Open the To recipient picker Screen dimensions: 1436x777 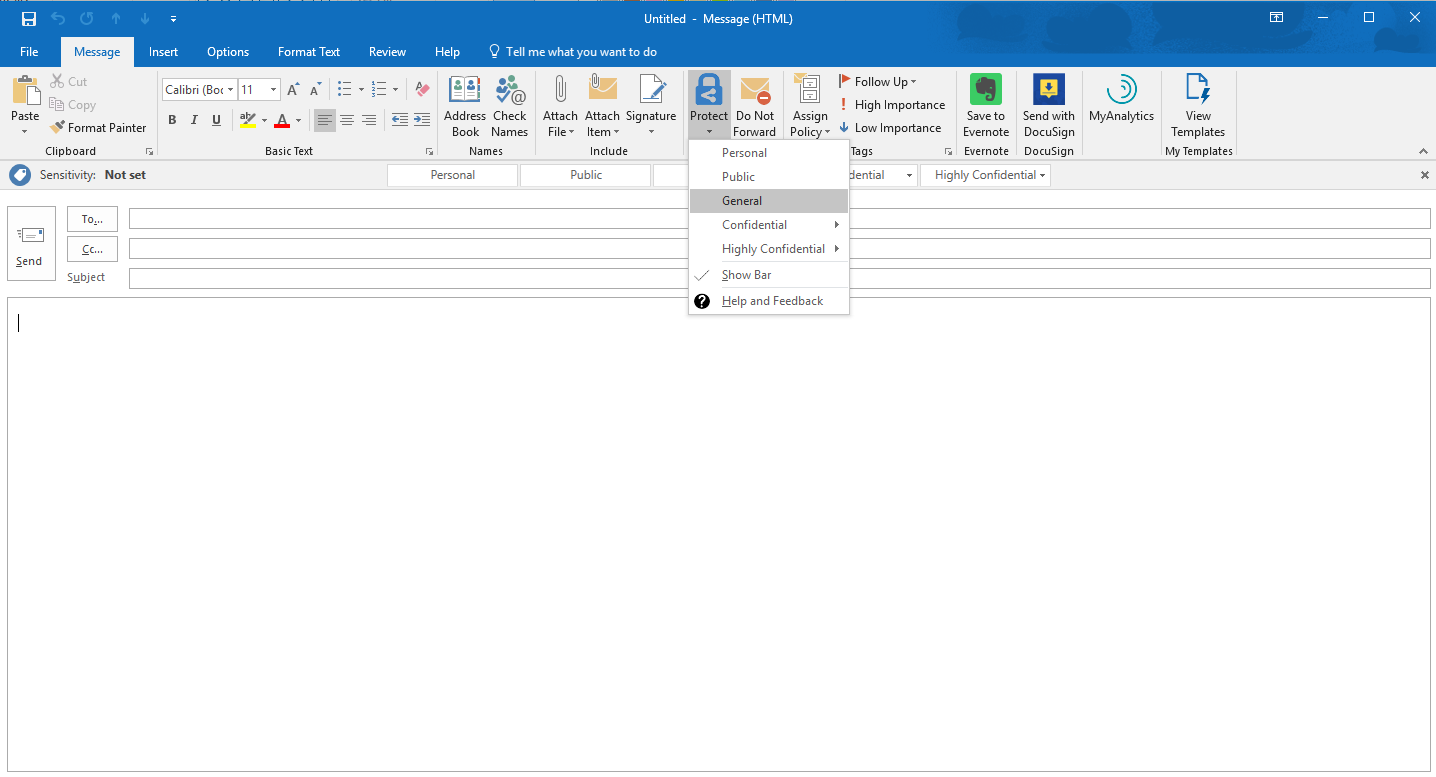[91, 218]
